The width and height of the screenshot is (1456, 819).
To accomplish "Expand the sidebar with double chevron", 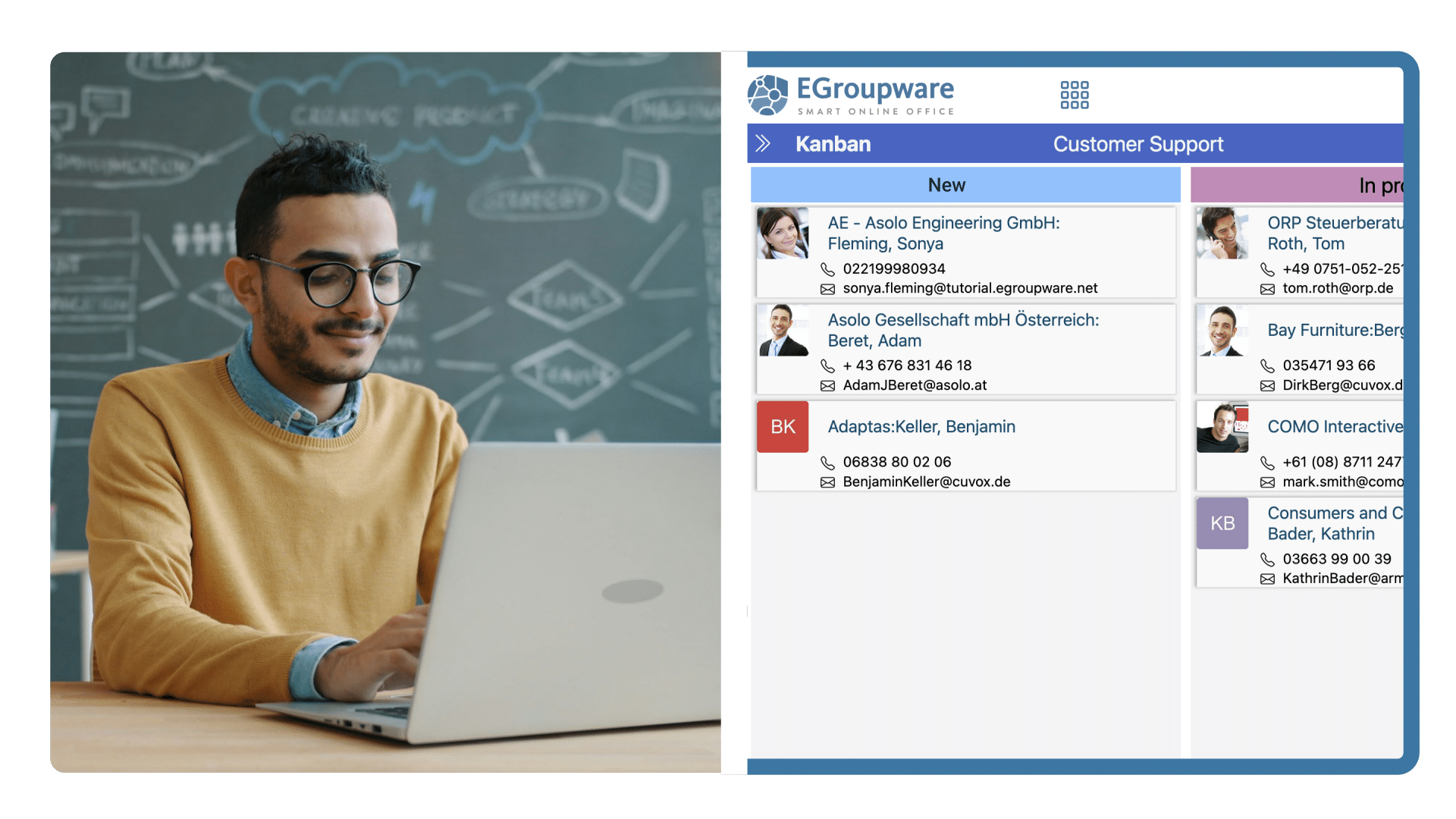I will (x=763, y=143).
